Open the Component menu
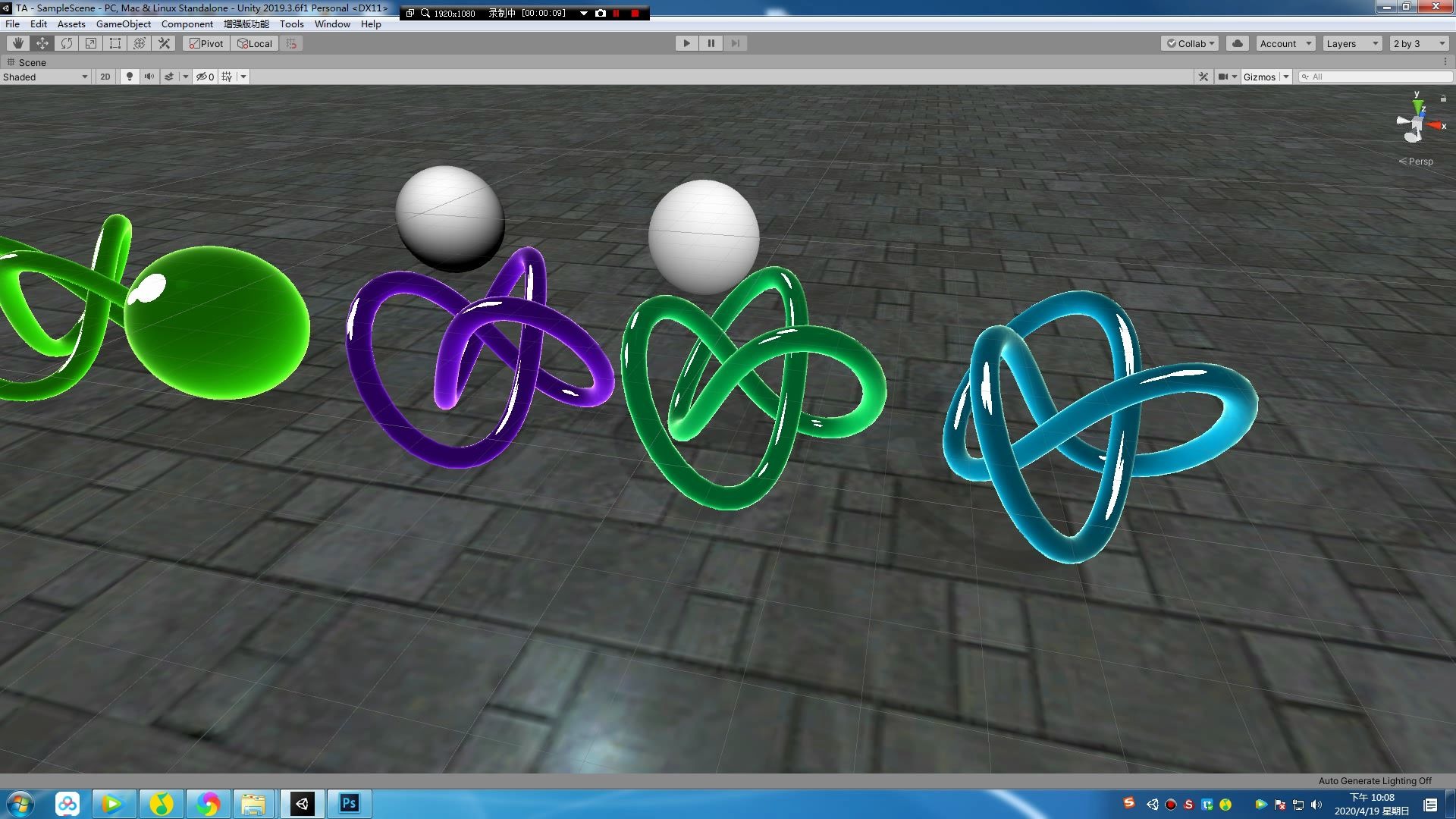Image resolution: width=1456 pixels, height=819 pixels. (x=187, y=24)
